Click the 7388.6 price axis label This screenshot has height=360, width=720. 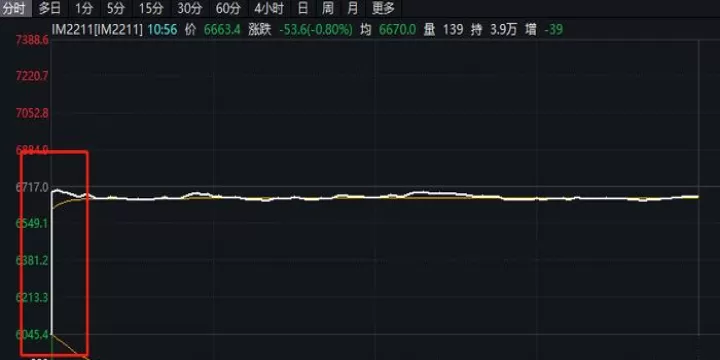tap(32, 40)
